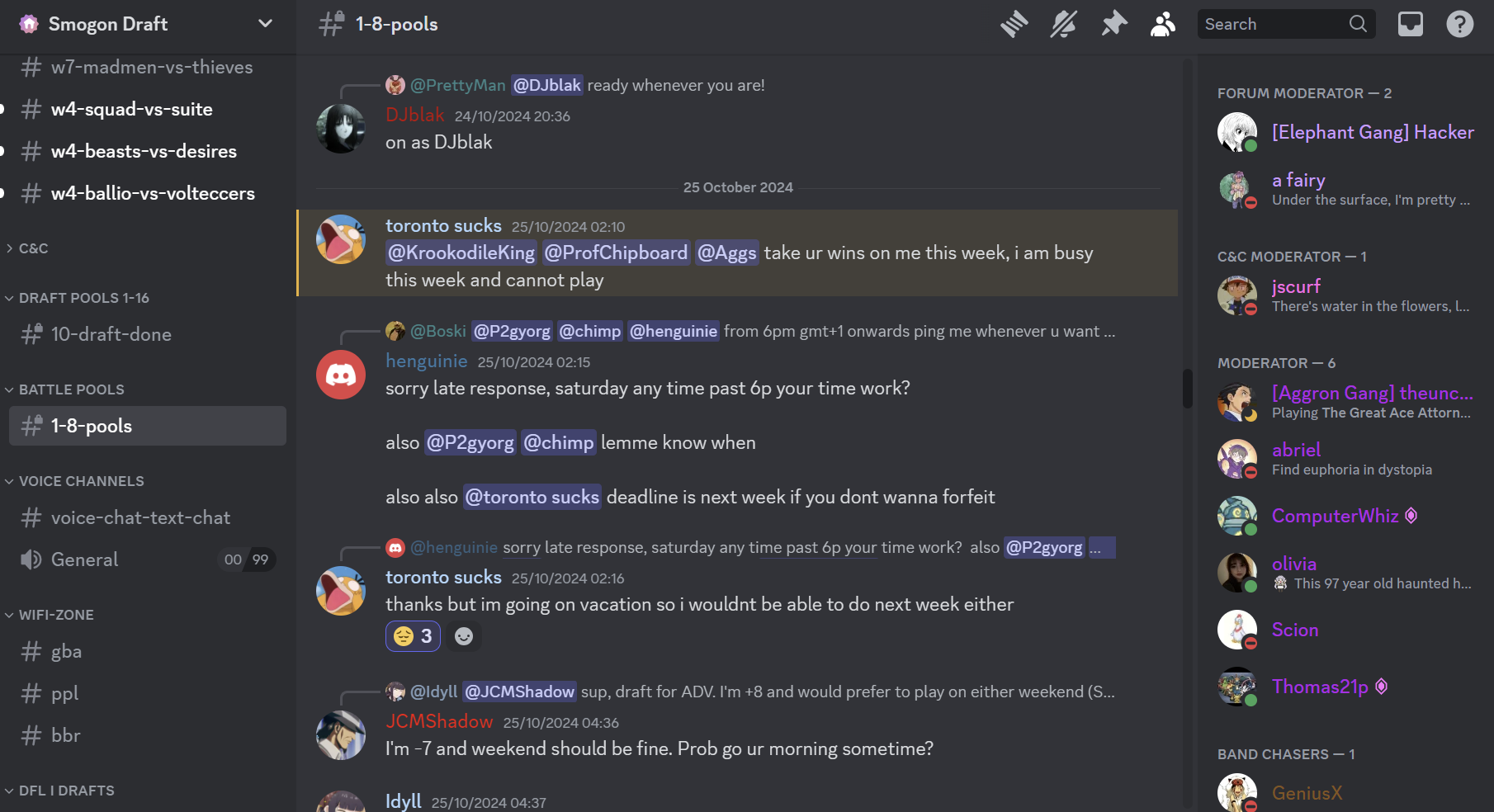Open the Smogon Draft server dropdown

[x=265, y=24]
